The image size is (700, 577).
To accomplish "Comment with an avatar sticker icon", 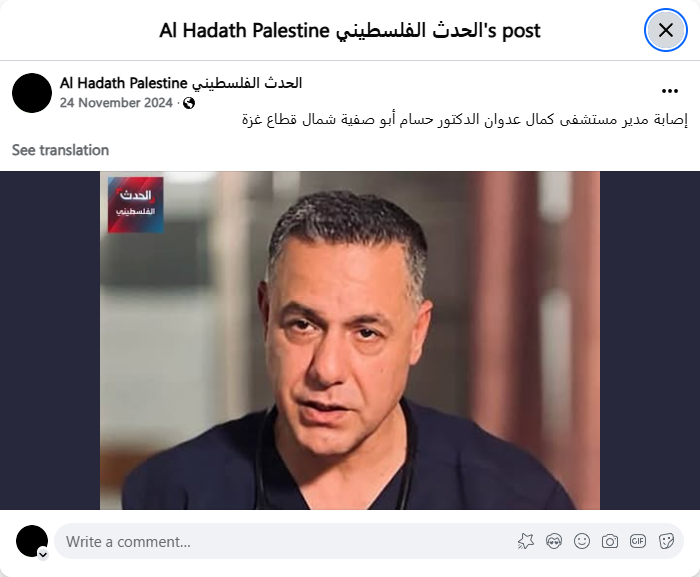I will pyautogui.click(x=554, y=541).
